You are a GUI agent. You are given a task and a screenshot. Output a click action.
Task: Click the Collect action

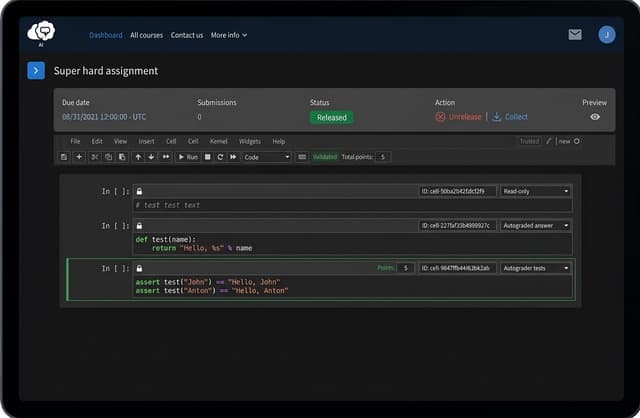(x=510, y=117)
